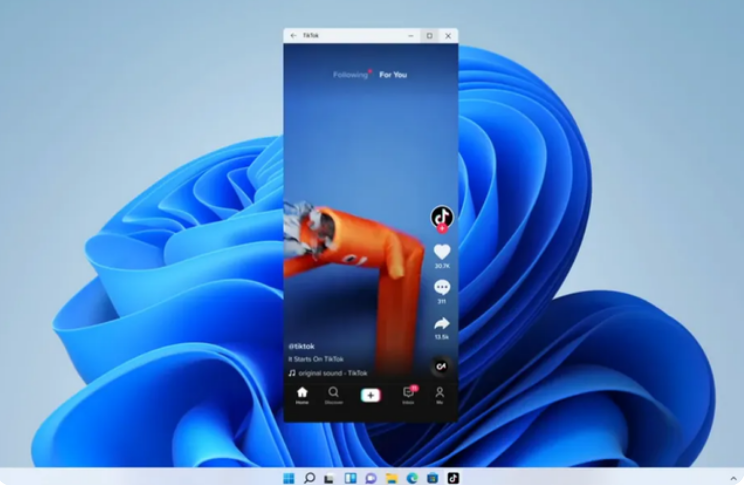Launch Microsoft Edge from the taskbar
This screenshot has height=485, width=744.
[412, 478]
